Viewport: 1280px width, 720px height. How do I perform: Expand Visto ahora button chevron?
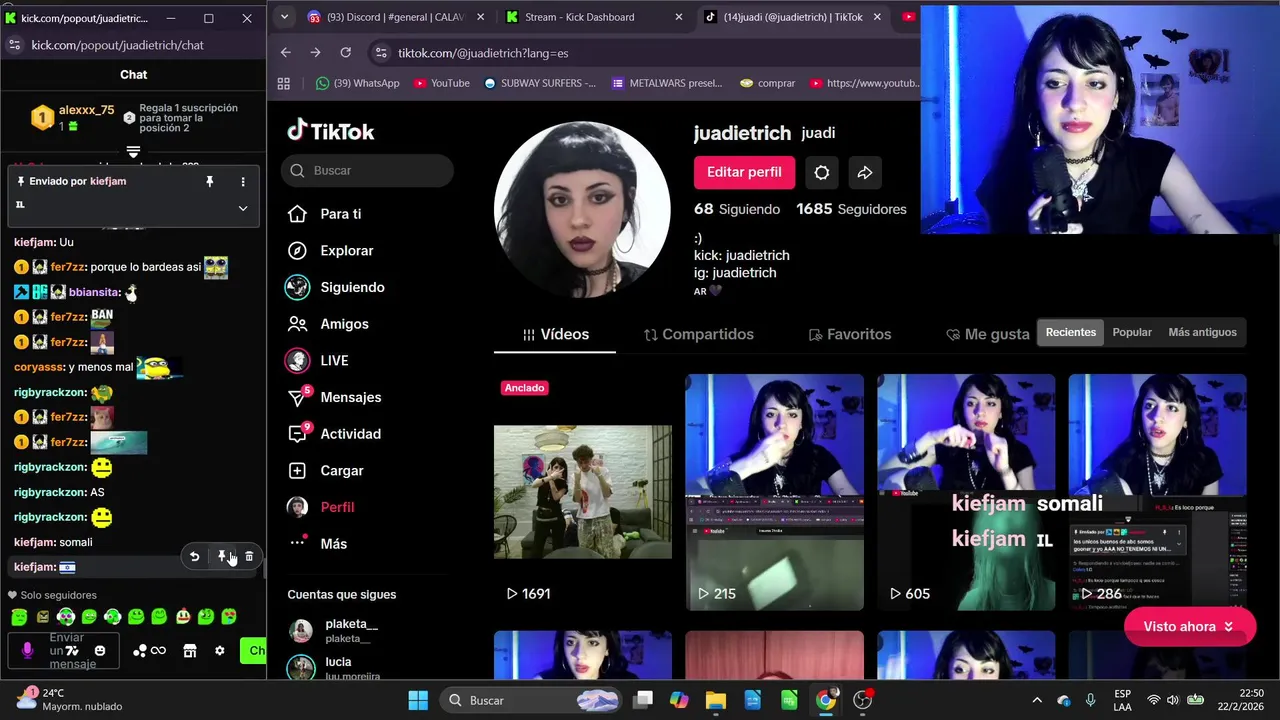(x=1229, y=627)
